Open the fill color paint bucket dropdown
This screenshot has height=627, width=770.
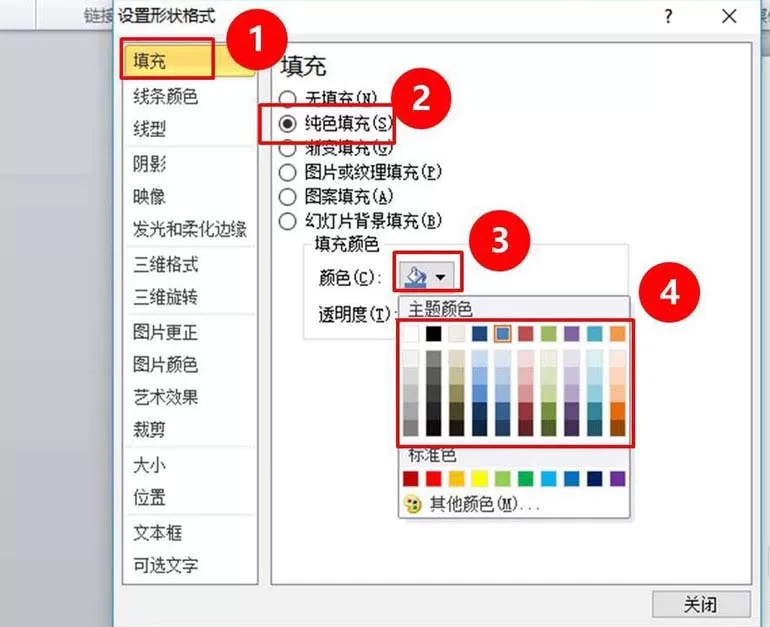(426, 277)
